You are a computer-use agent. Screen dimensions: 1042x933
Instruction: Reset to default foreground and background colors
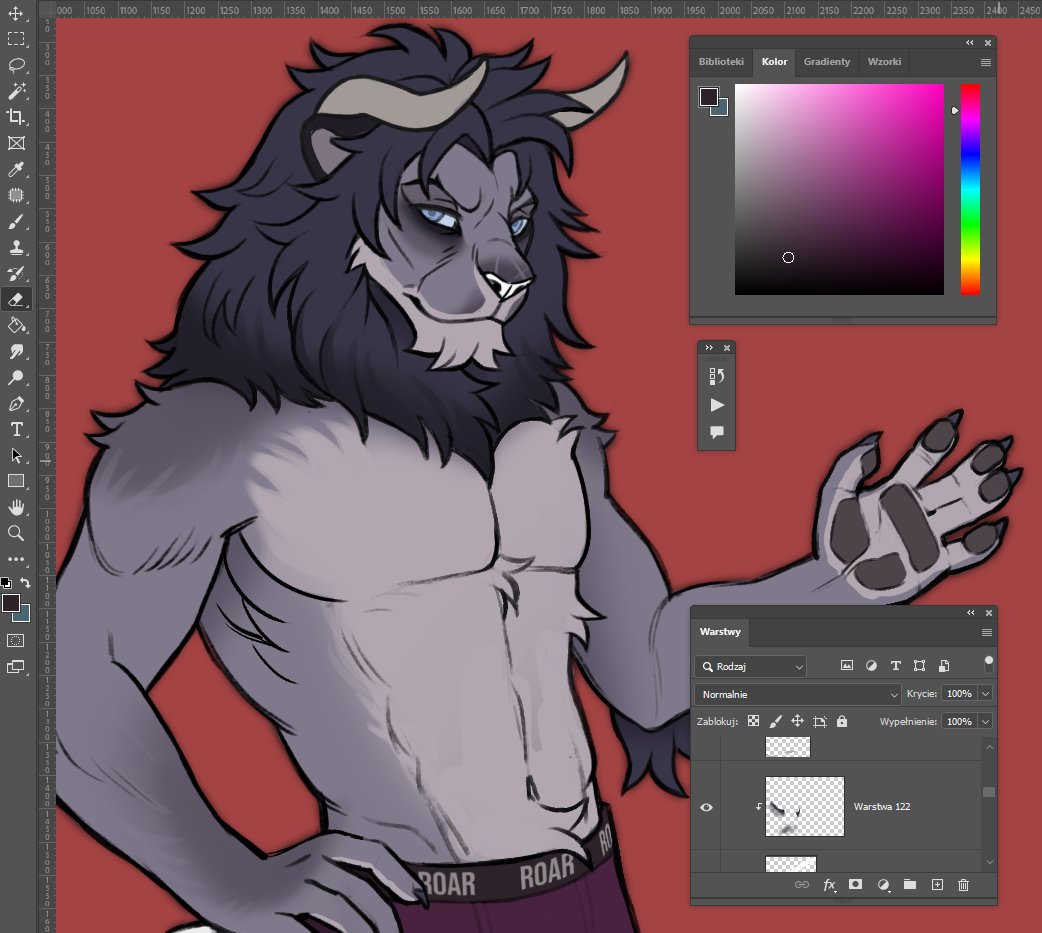(x=6, y=583)
